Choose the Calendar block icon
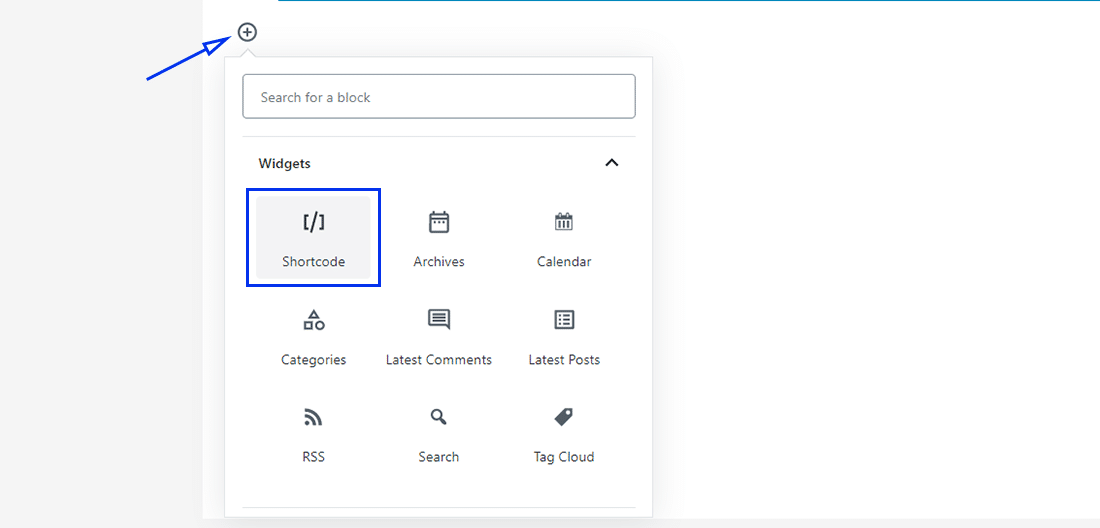 click(x=564, y=222)
